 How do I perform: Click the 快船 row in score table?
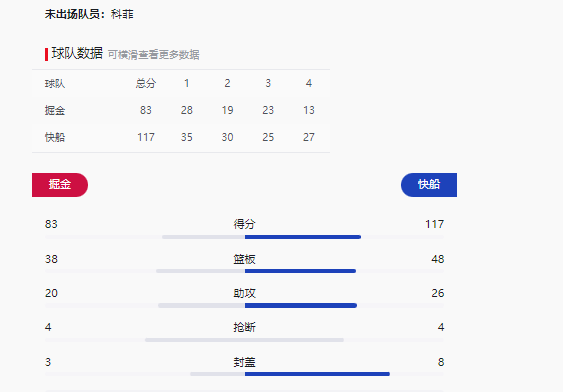pos(181,137)
